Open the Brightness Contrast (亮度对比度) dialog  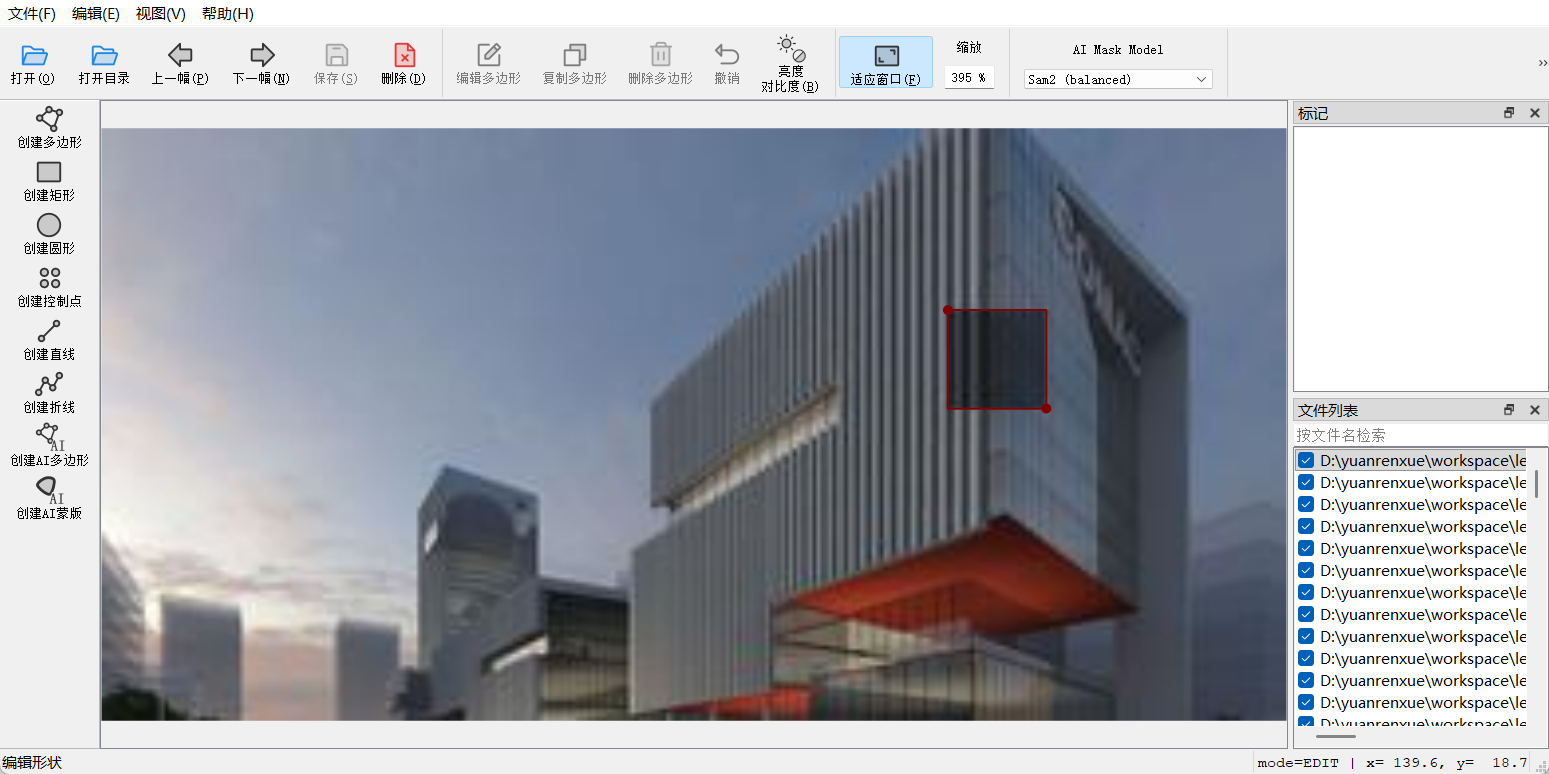pos(789,63)
